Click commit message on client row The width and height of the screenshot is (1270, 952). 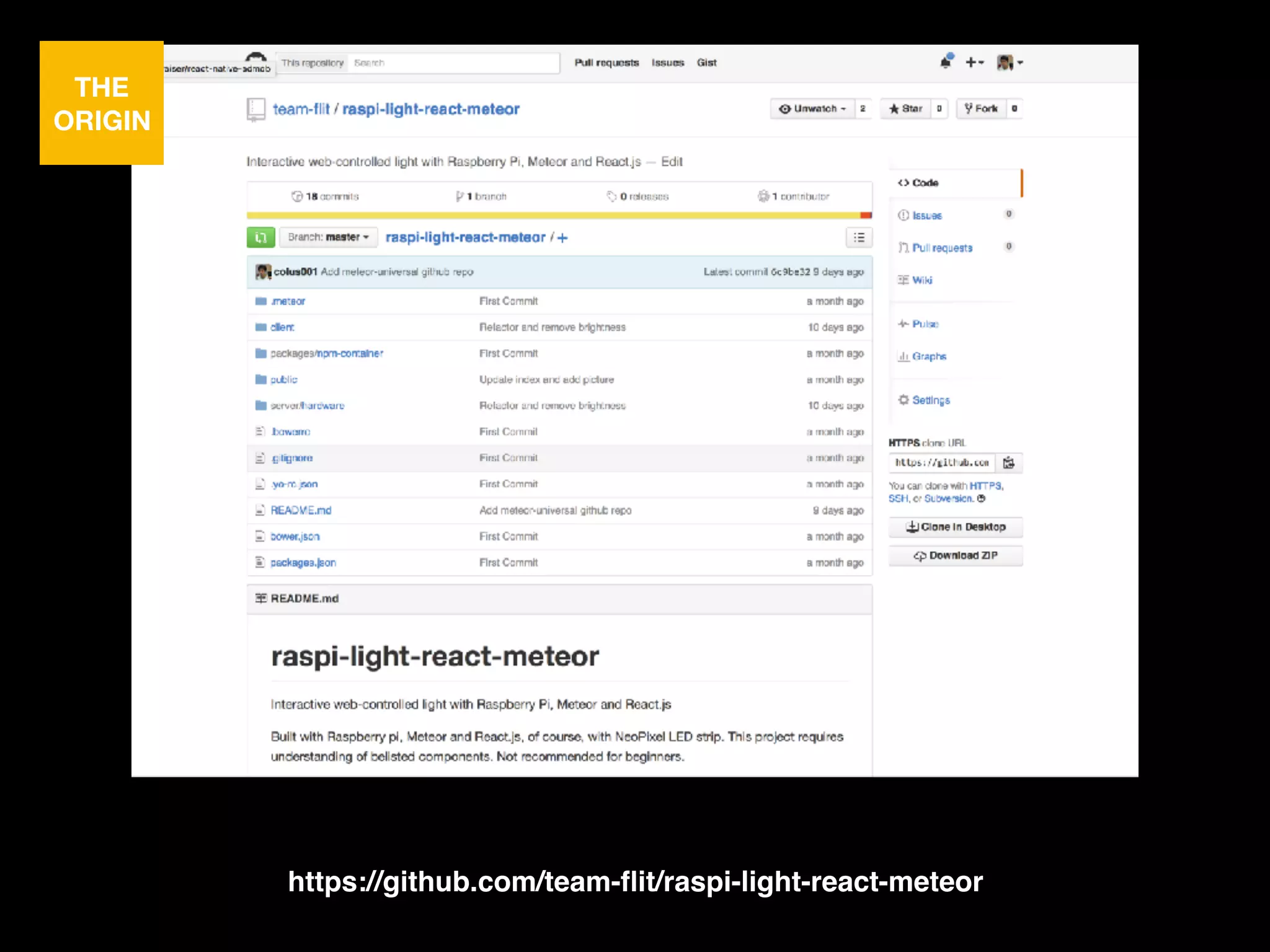pos(552,327)
